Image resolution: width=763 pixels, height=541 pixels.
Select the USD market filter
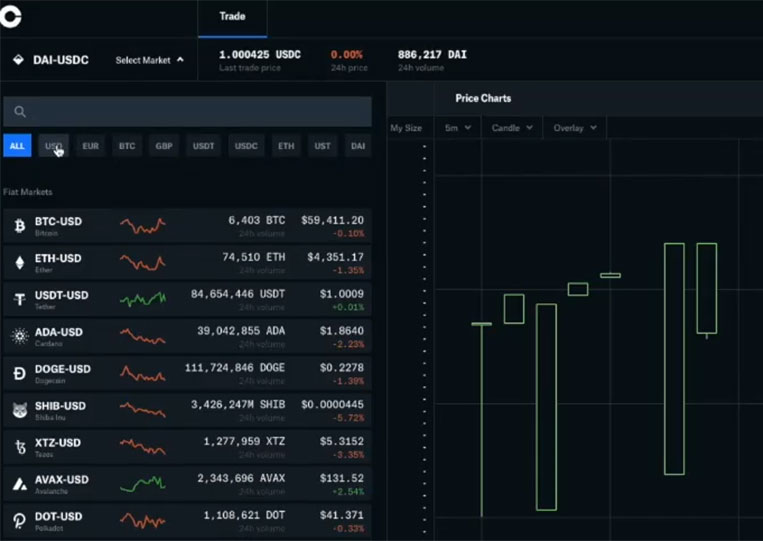[x=54, y=145]
